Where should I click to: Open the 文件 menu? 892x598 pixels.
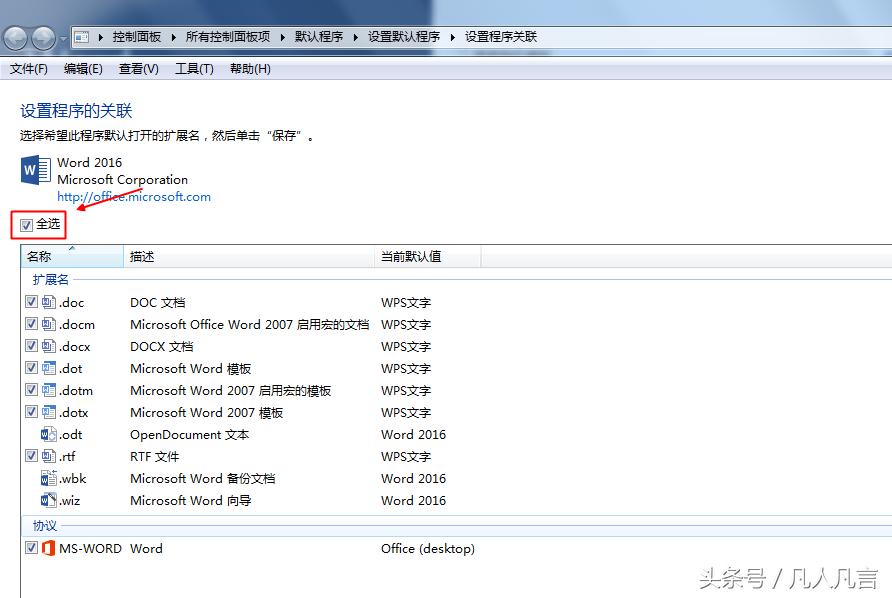pos(28,68)
